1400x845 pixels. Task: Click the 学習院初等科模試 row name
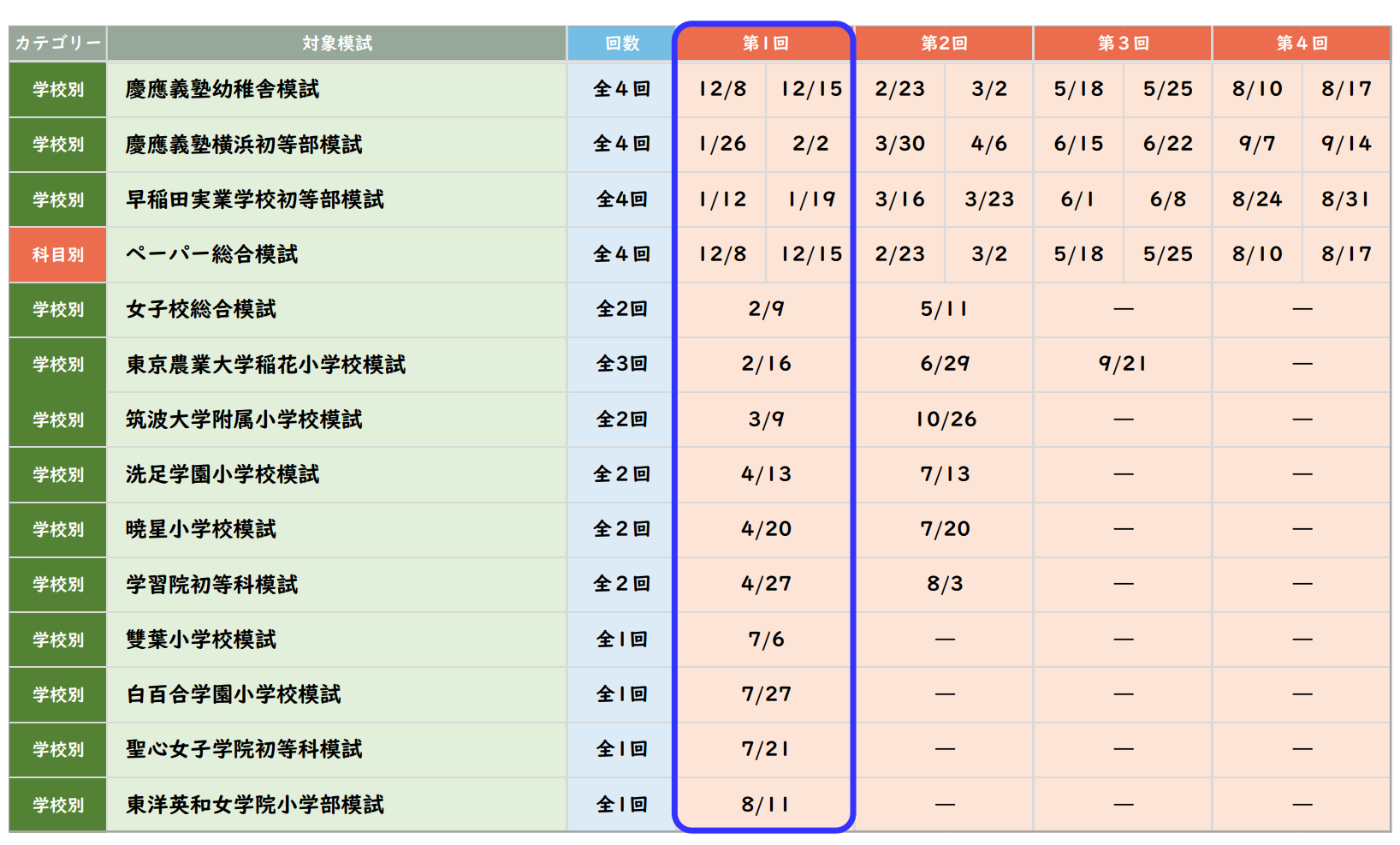pos(211,585)
